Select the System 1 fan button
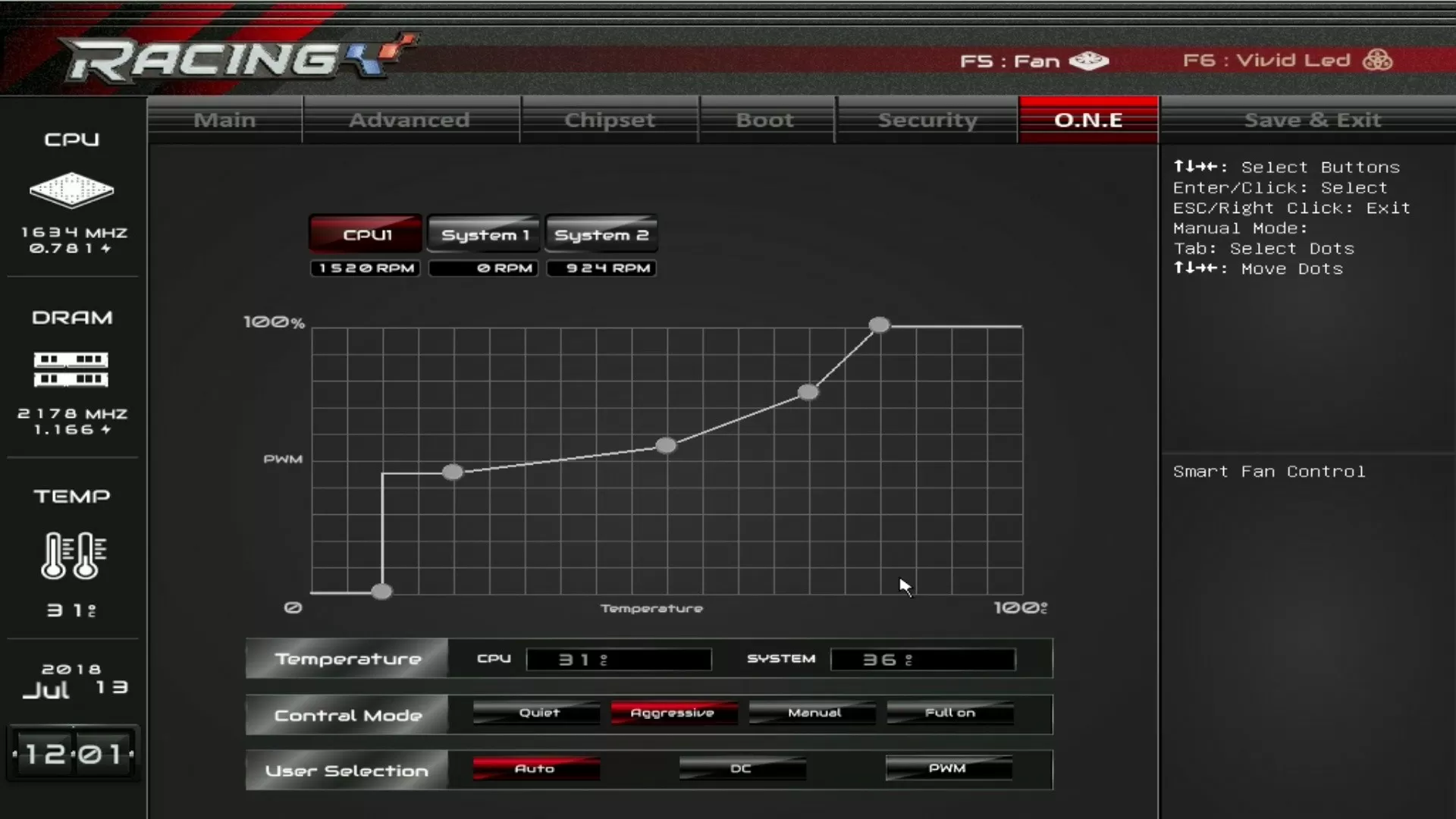Screen dimensions: 1456x819 point(484,234)
